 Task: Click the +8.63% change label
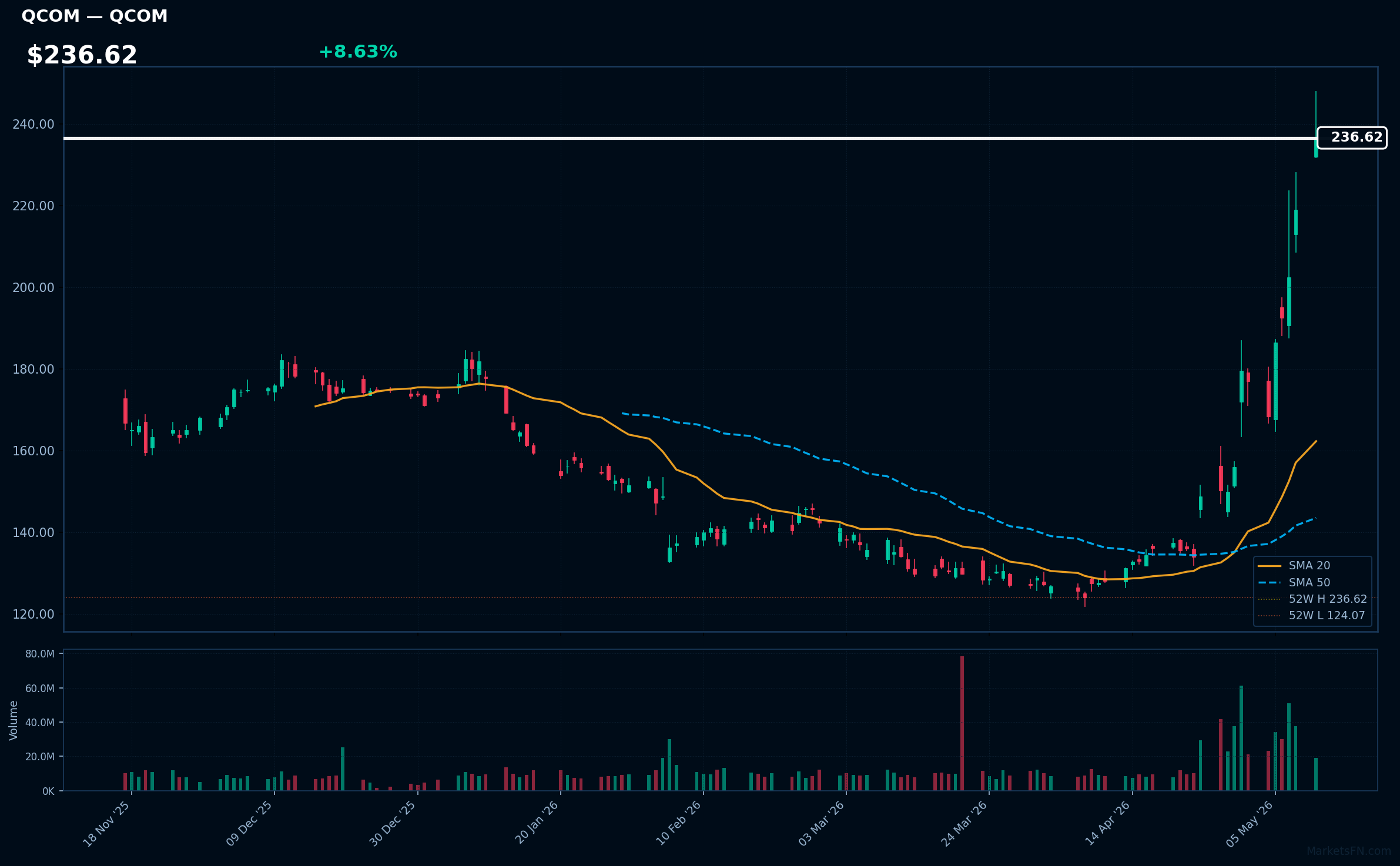(x=358, y=52)
